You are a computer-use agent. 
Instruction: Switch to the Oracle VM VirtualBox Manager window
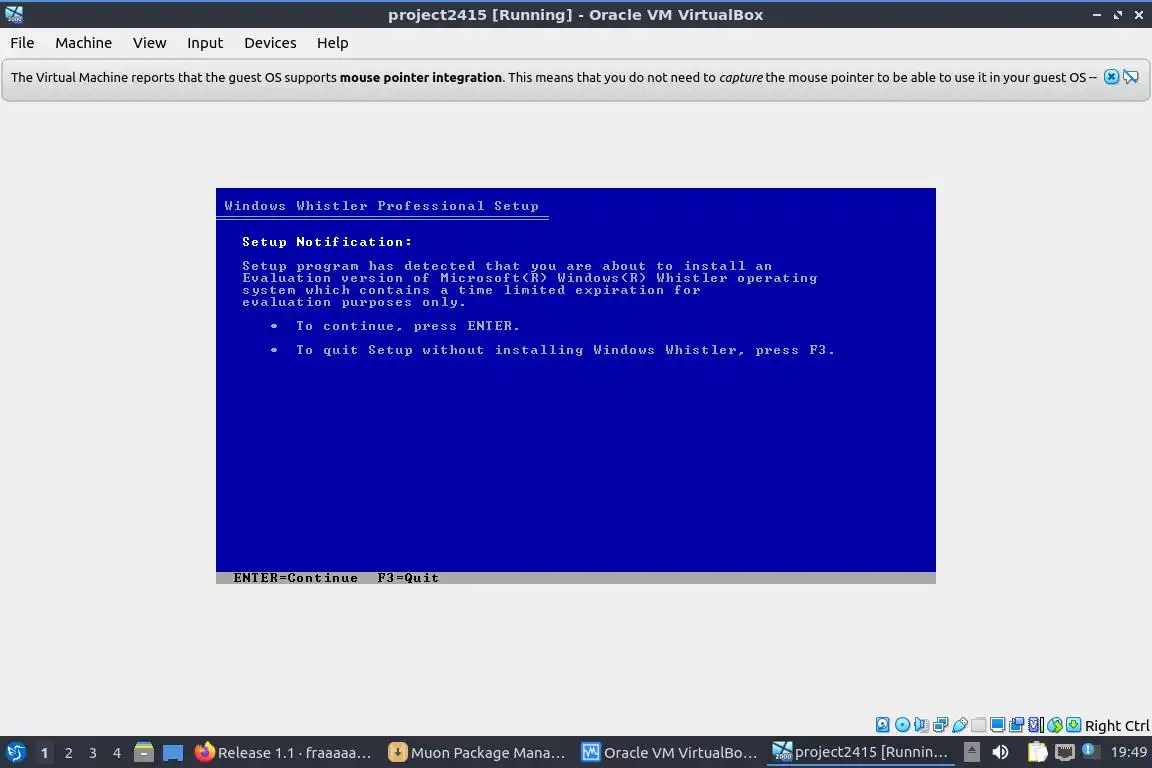coord(670,753)
